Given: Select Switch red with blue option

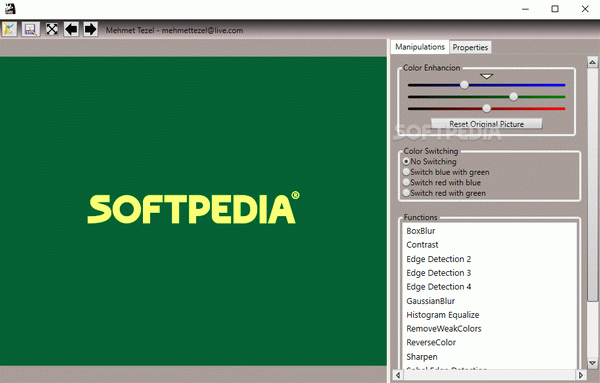Looking at the screenshot, I should tap(442, 183).
